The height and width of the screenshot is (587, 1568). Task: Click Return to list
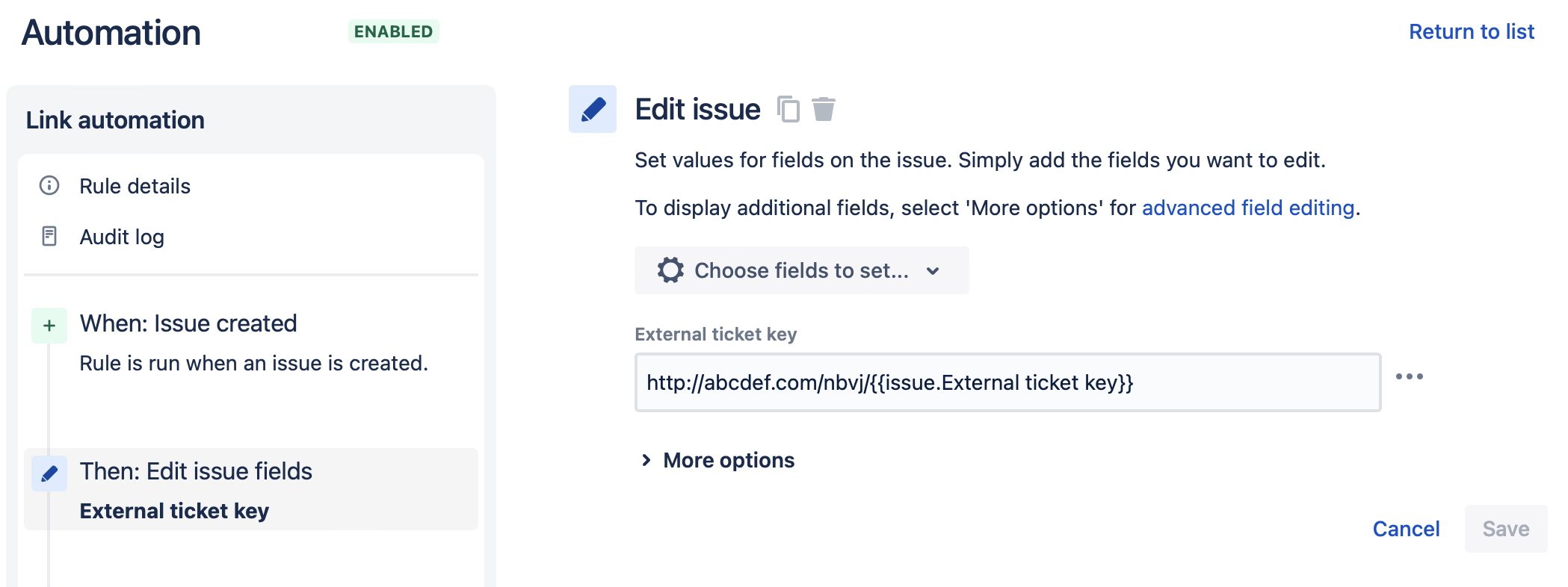tap(1470, 31)
